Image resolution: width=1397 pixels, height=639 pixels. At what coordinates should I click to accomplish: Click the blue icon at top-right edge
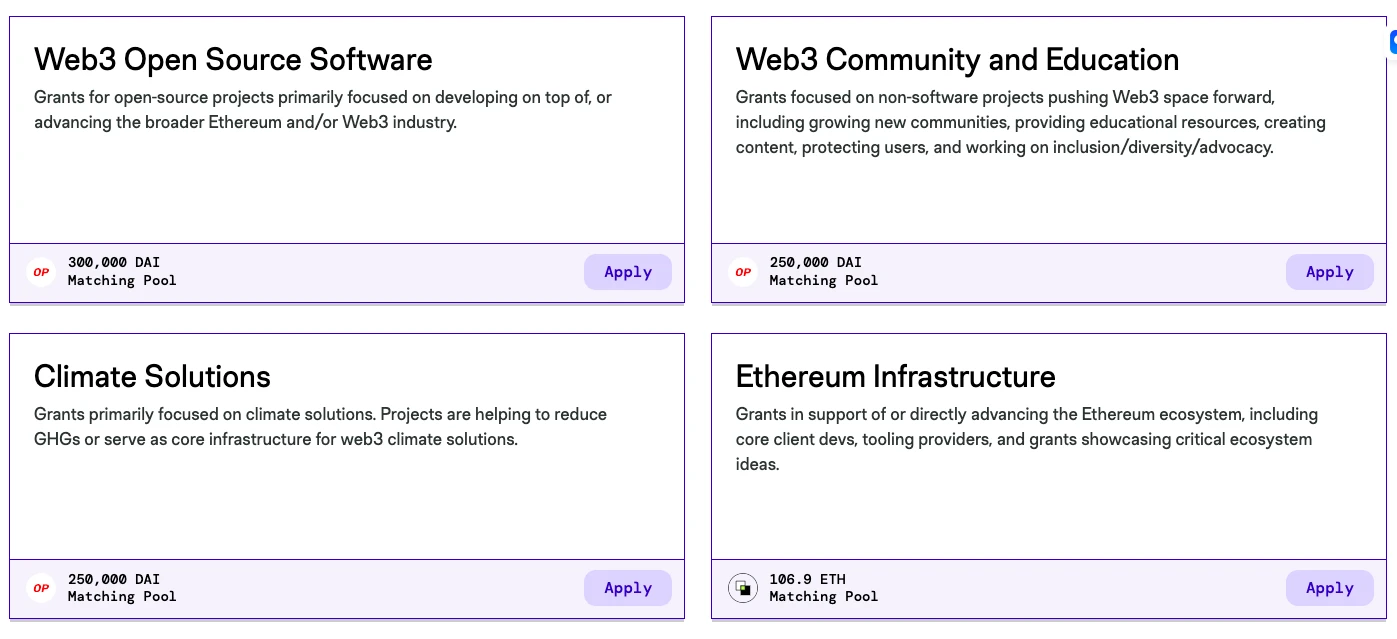coord(1392,42)
